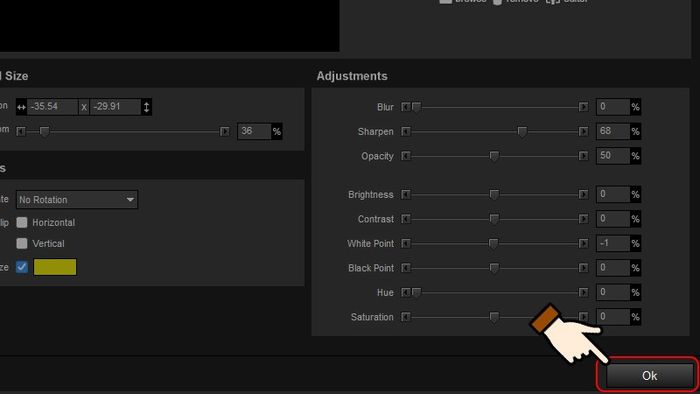Image resolution: width=700 pixels, height=394 pixels.
Task: Click the Hue slider decrease arrow
Action: pos(406,293)
